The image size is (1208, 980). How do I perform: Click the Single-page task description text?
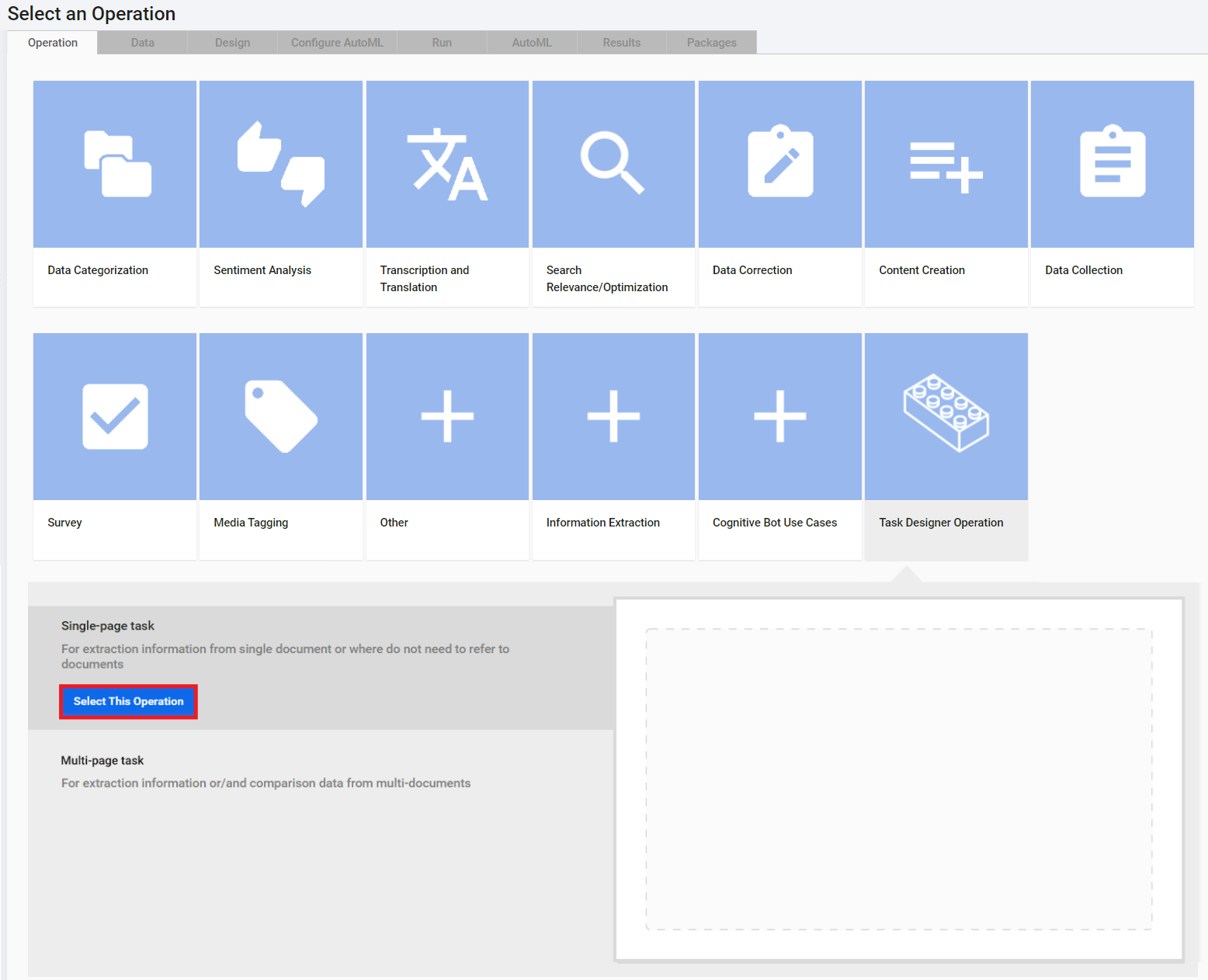(x=286, y=656)
